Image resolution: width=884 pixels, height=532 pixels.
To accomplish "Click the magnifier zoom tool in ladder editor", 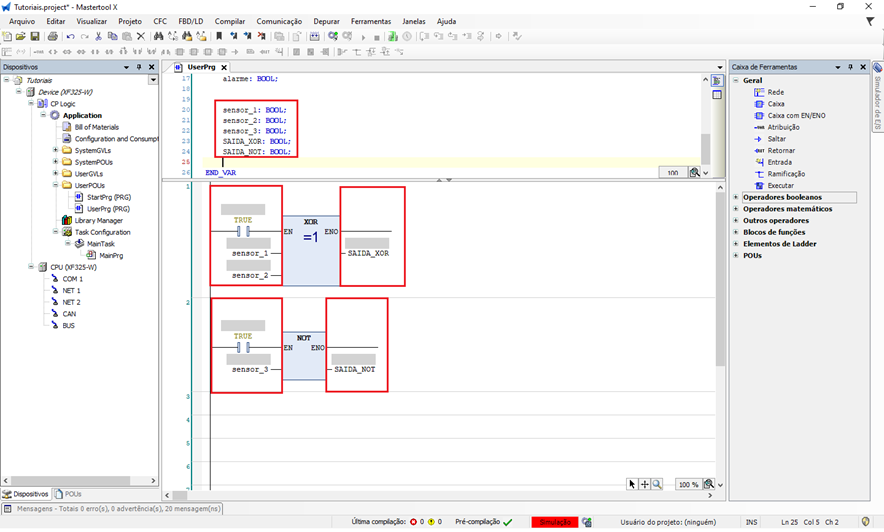I will pyautogui.click(x=657, y=484).
